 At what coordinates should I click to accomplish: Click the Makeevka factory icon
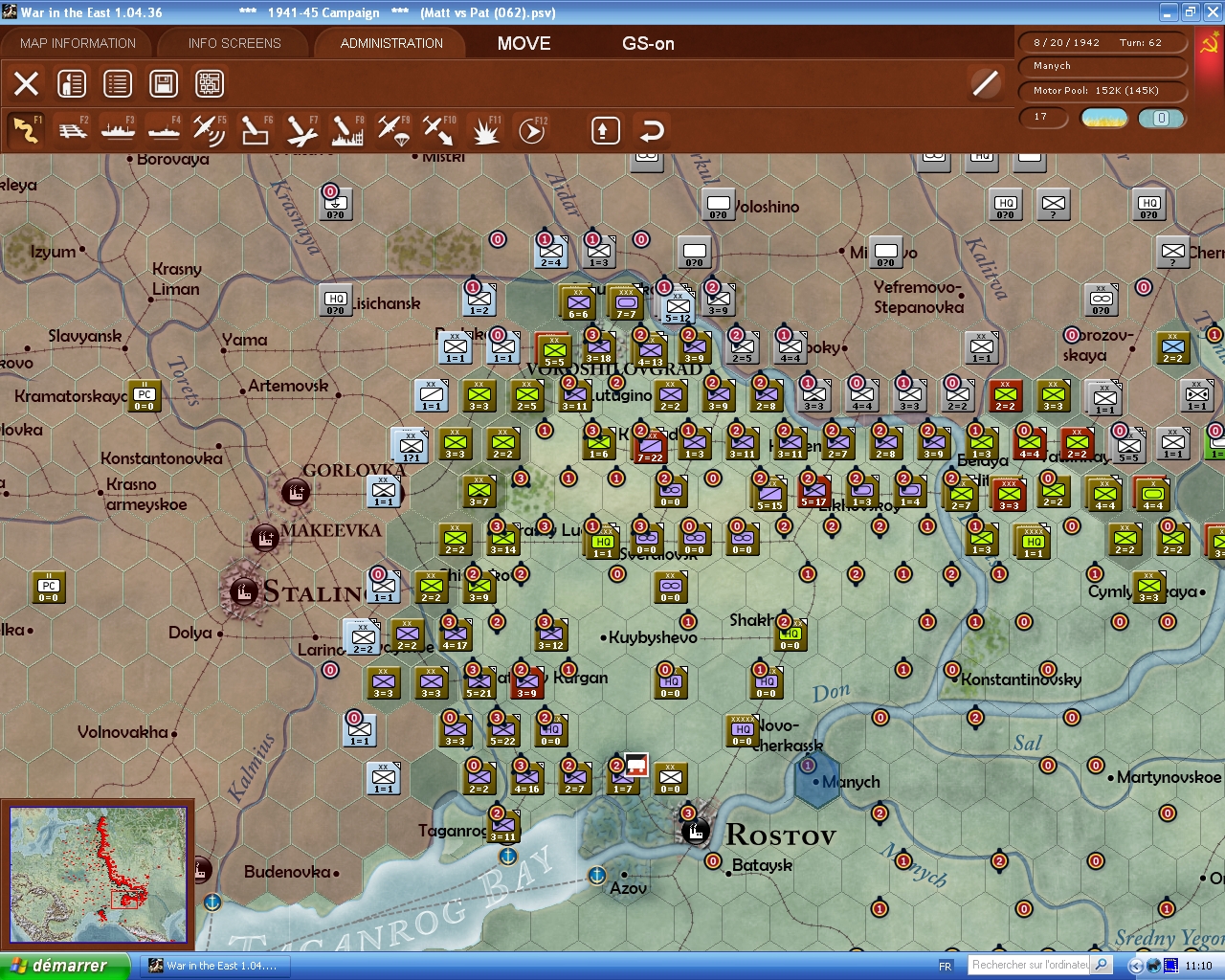coord(265,538)
